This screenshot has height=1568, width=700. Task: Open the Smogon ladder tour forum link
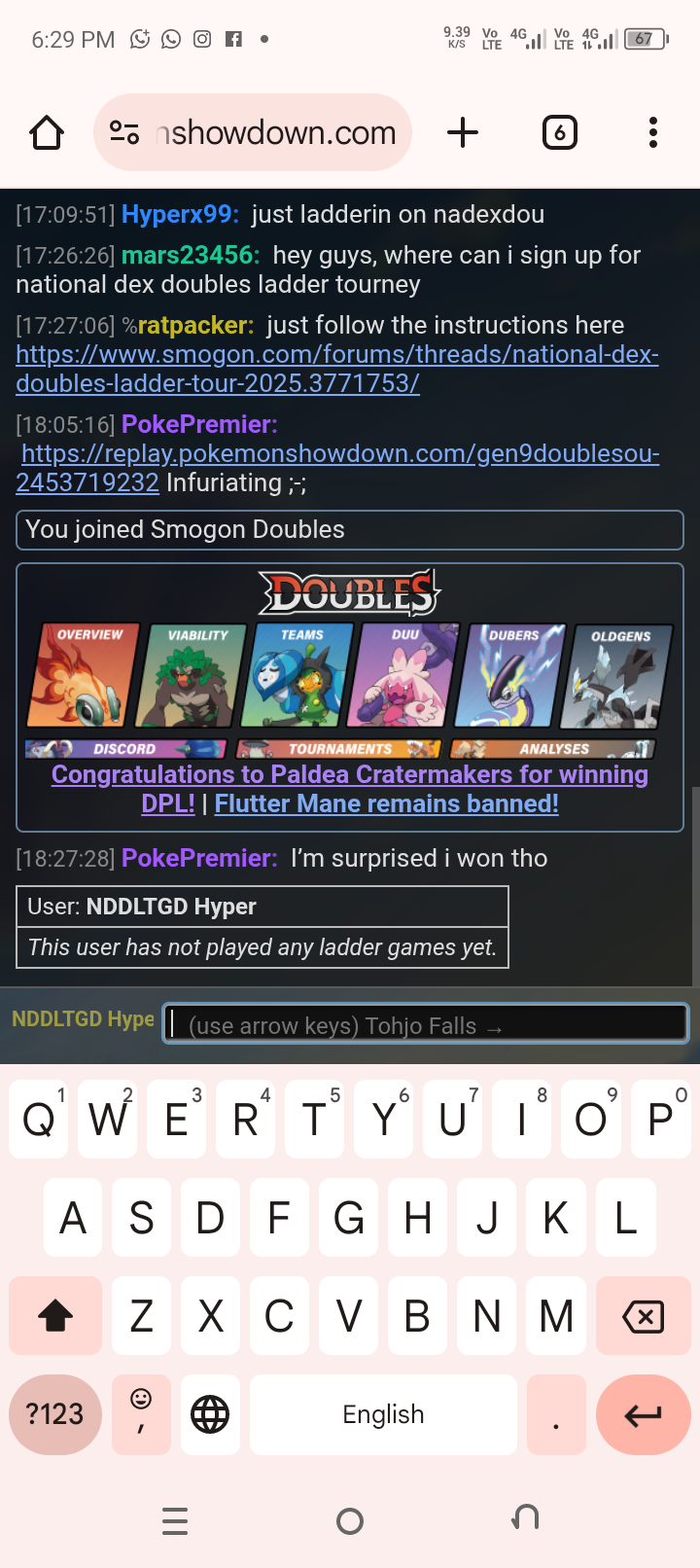pos(337,369)
